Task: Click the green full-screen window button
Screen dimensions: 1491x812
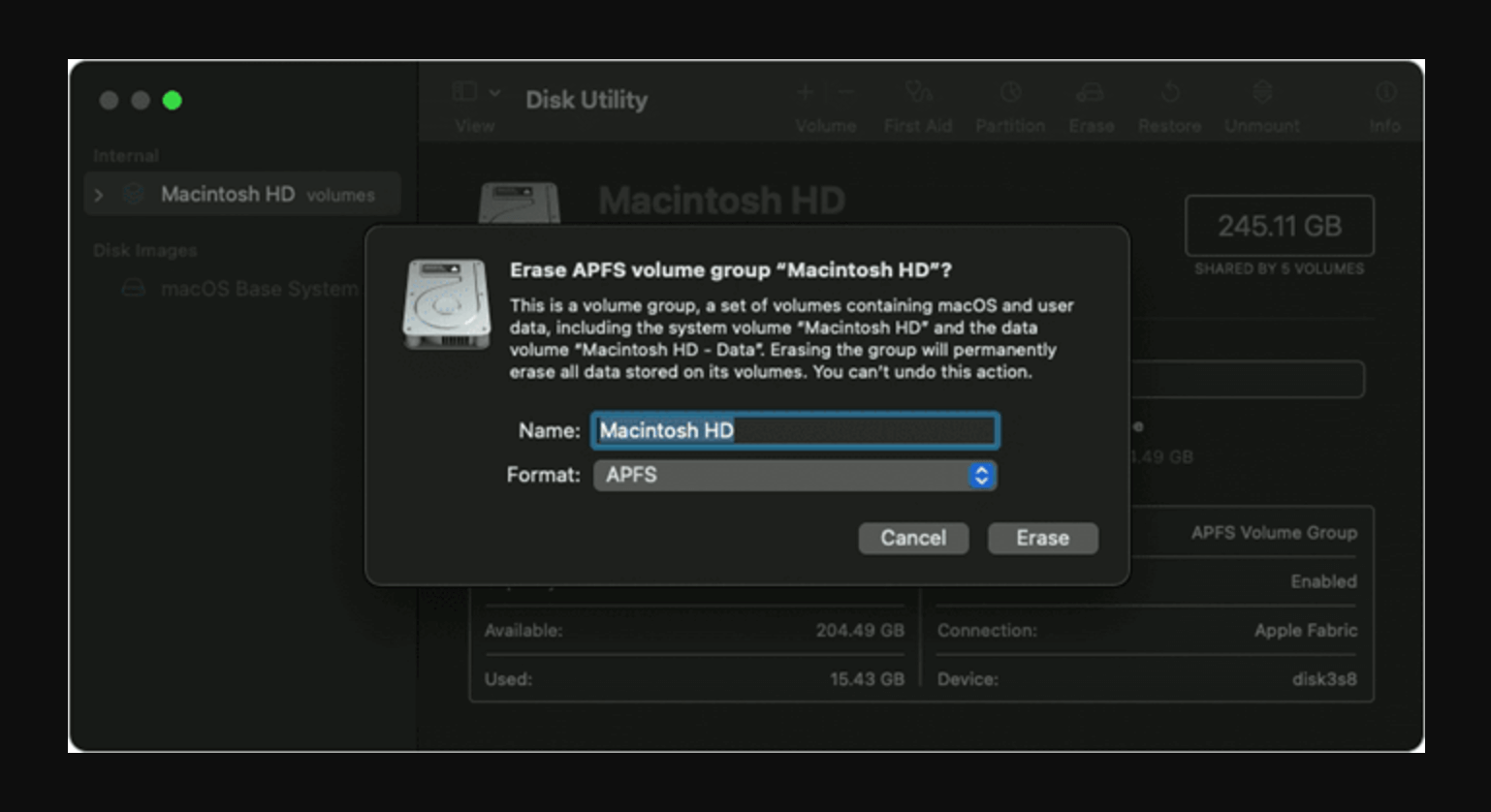Action: point(173,100)
